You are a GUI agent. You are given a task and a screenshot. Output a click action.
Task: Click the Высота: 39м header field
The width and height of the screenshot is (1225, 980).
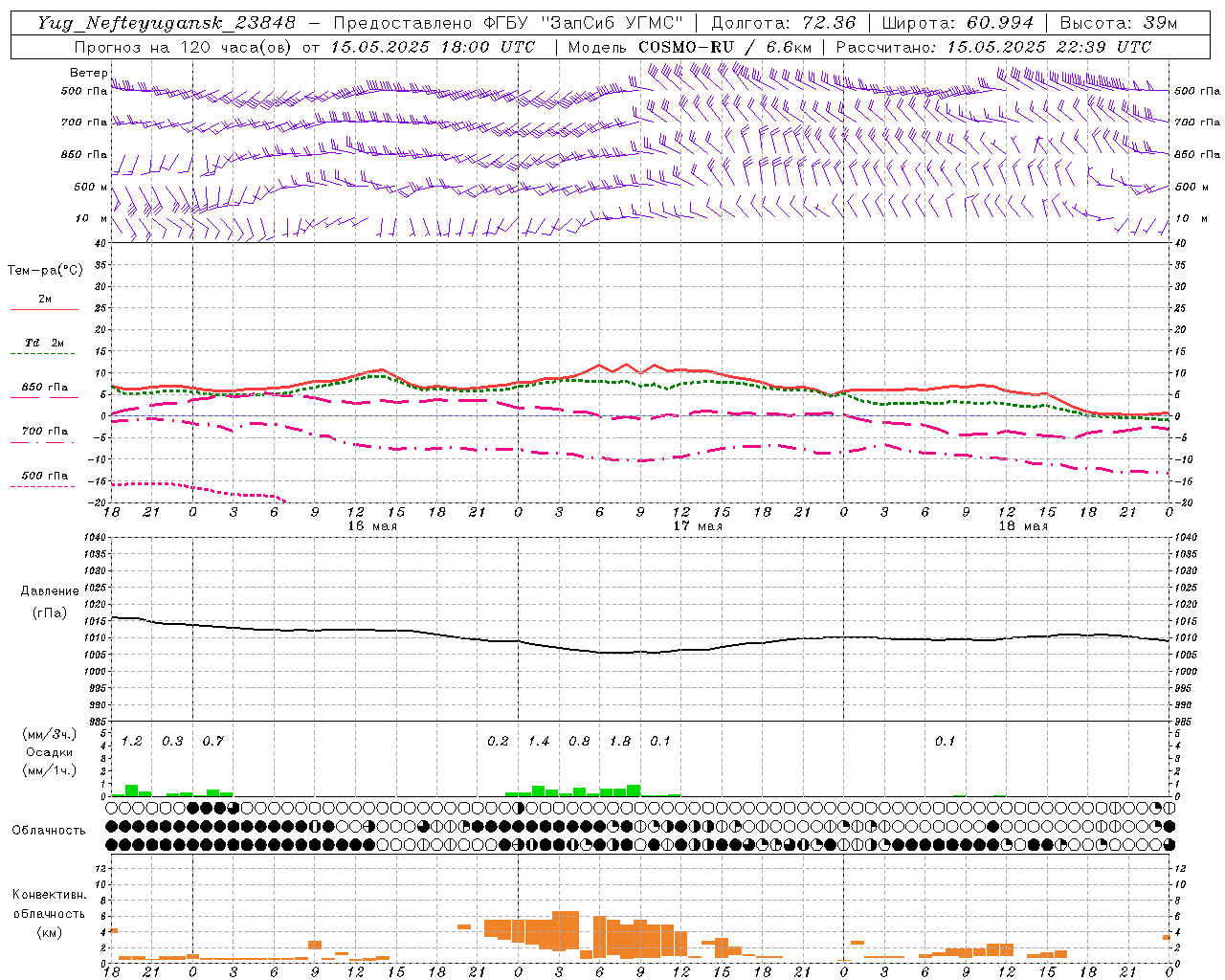[1119, 23]
